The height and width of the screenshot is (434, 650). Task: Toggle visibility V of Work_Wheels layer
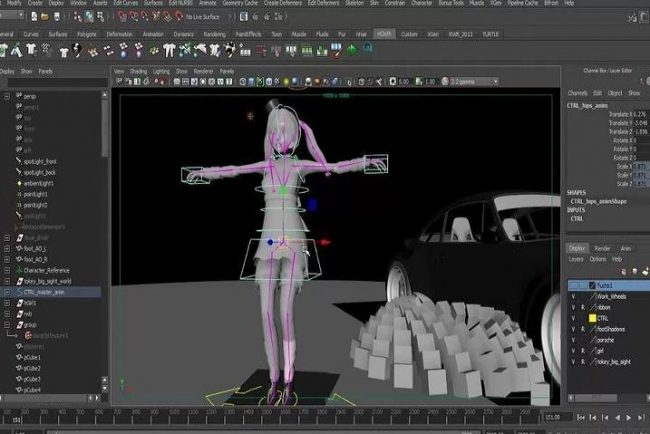[573, 297]
